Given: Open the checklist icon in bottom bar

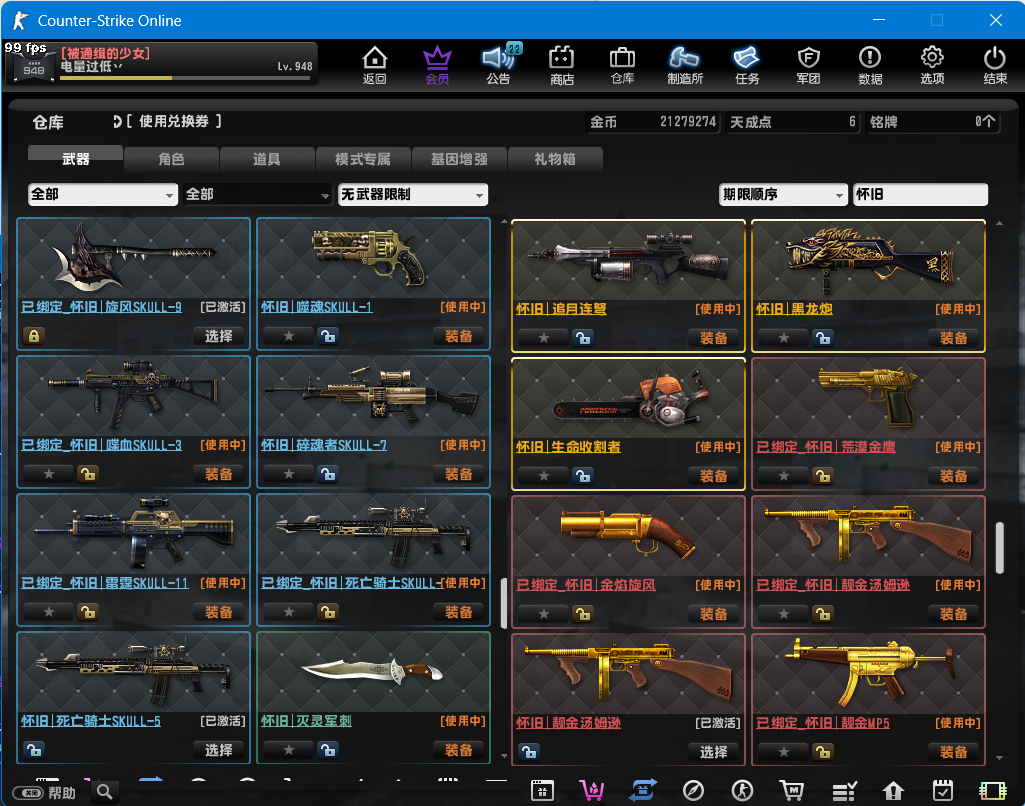Looking at the screenshot, I should pyautogui.click(x=844, y=792).
